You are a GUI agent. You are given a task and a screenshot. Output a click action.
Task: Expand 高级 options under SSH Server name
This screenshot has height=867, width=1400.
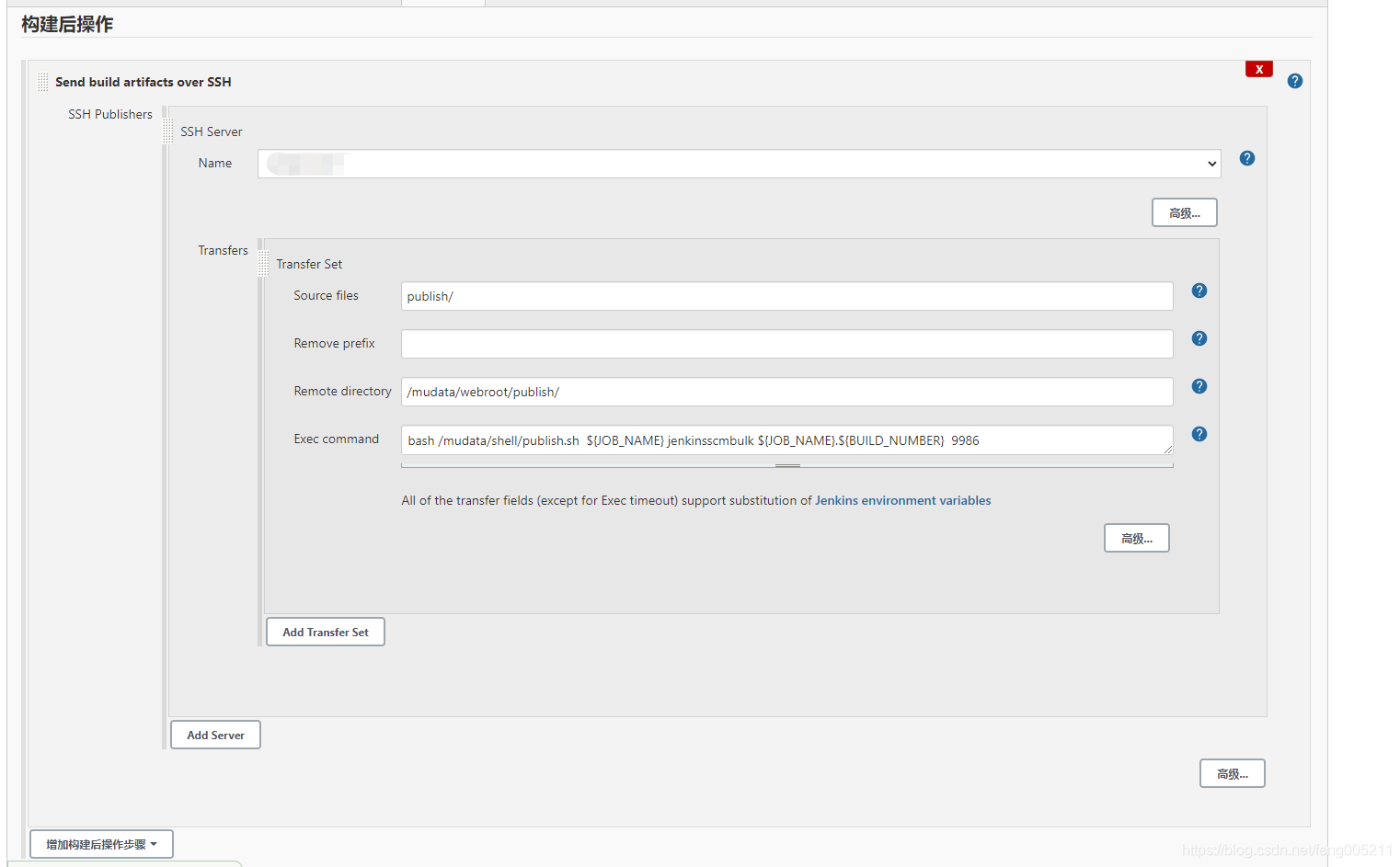coord(1184,212)
